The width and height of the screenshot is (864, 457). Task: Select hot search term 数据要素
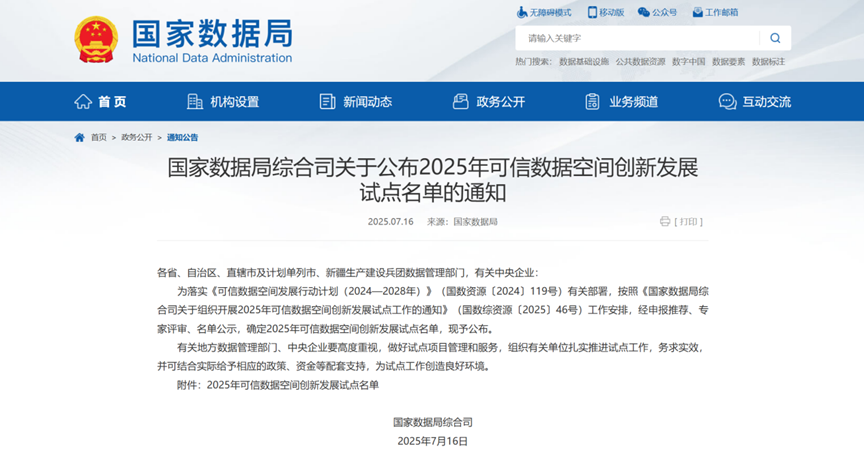tap(728, 62)
